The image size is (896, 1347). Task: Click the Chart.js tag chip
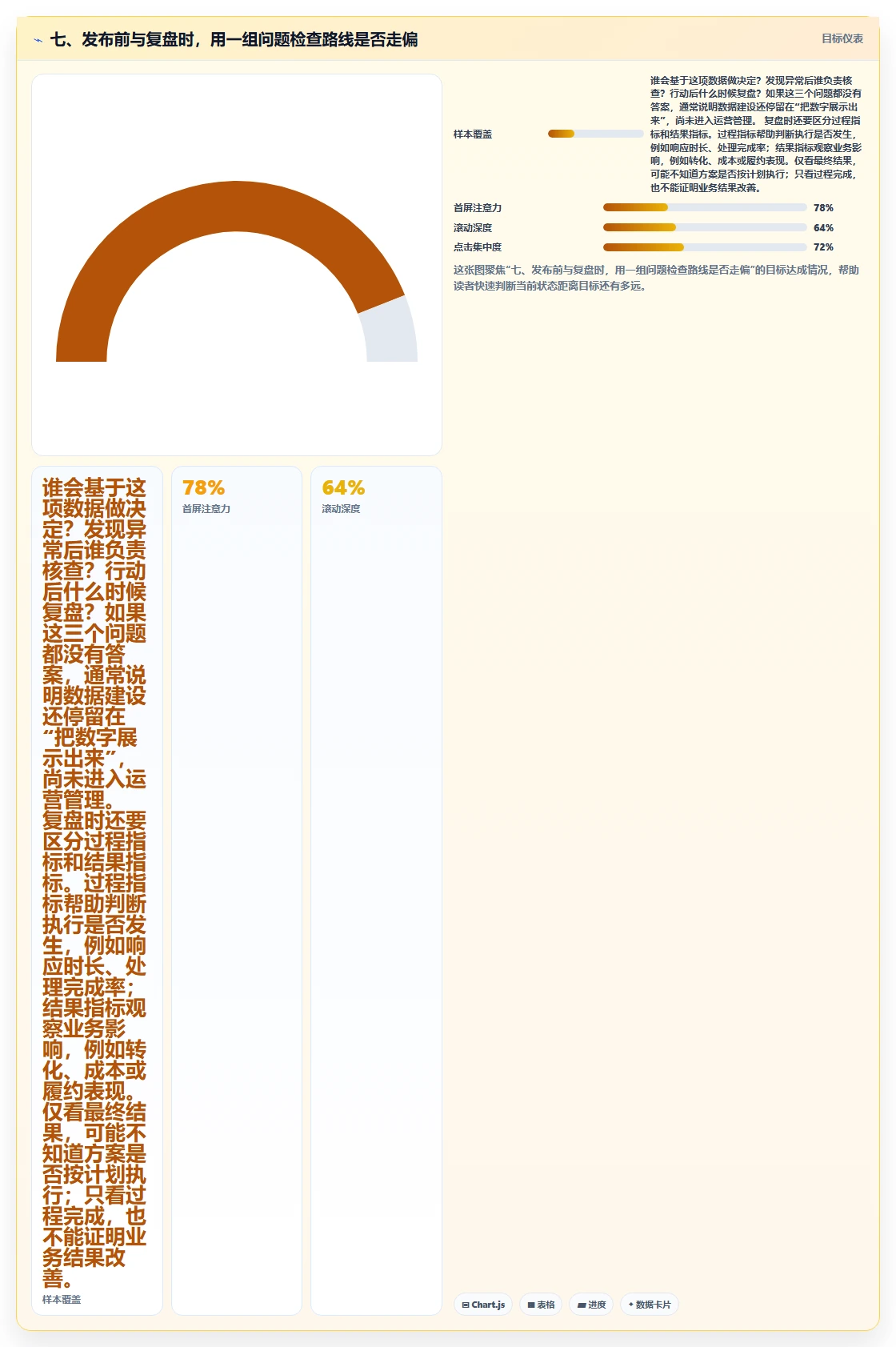483,1305
